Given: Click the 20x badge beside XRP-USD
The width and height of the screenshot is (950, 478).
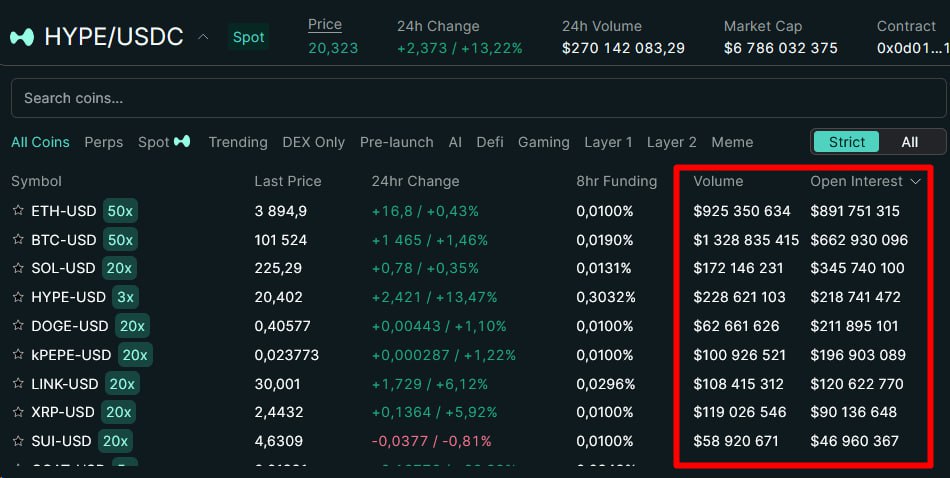Looking at the screenshot, I should point(118,412).
